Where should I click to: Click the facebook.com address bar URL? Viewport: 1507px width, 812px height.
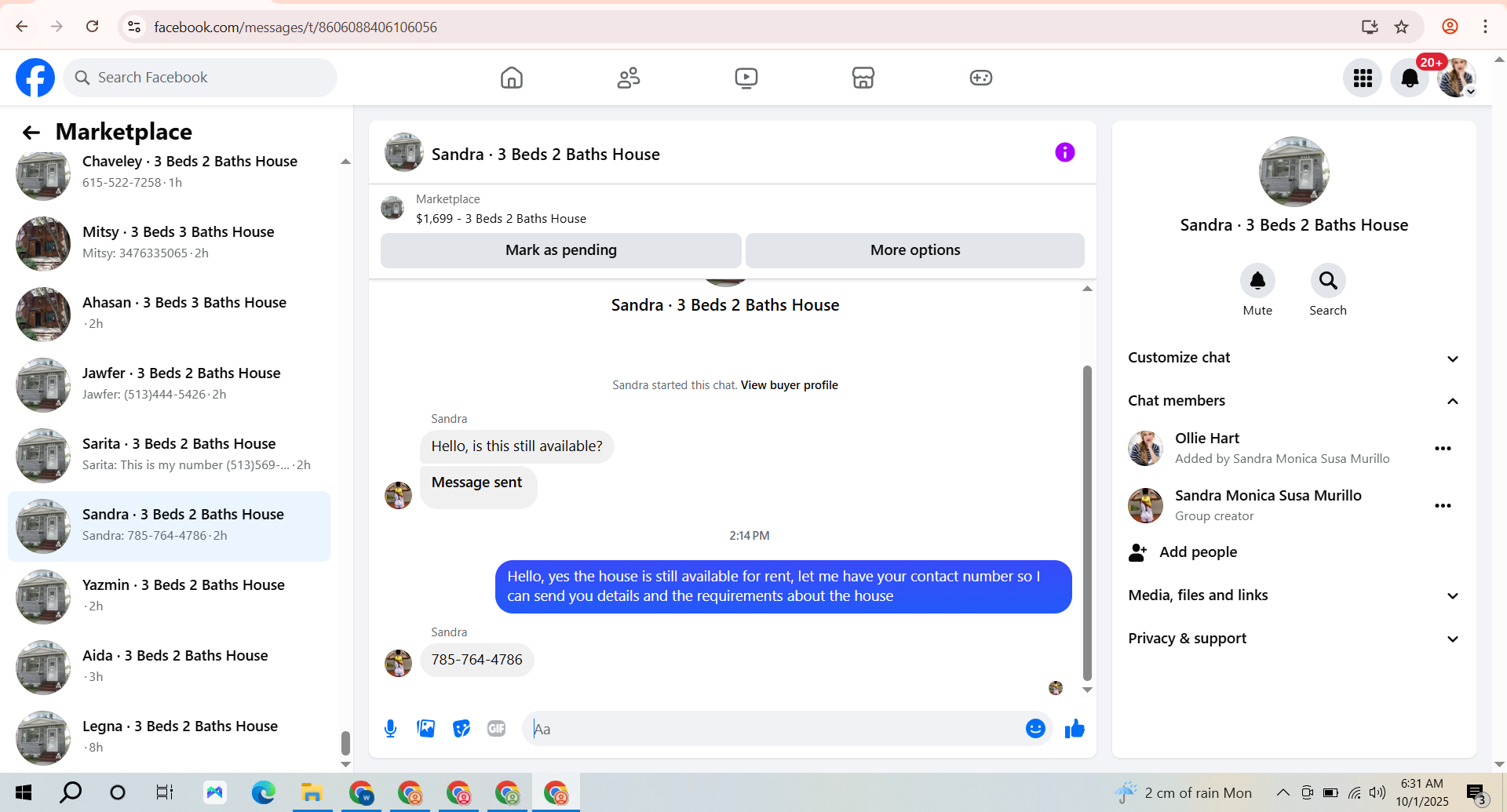point(295,27)
